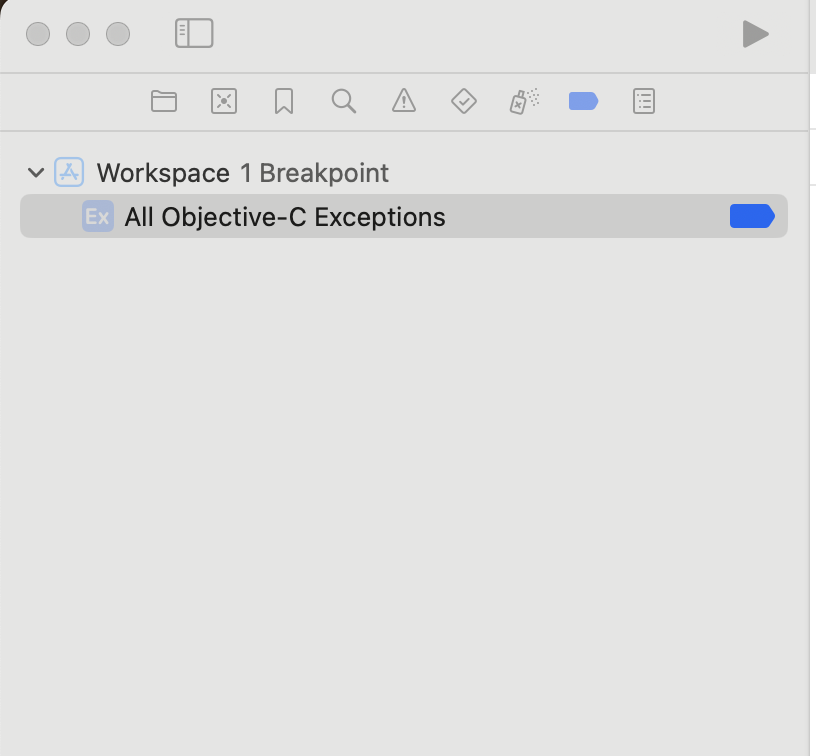Image resolution: width=816 pixels, height=756 pixels.
Task: Close the Xcode window
Action: (x=38, y=34)
